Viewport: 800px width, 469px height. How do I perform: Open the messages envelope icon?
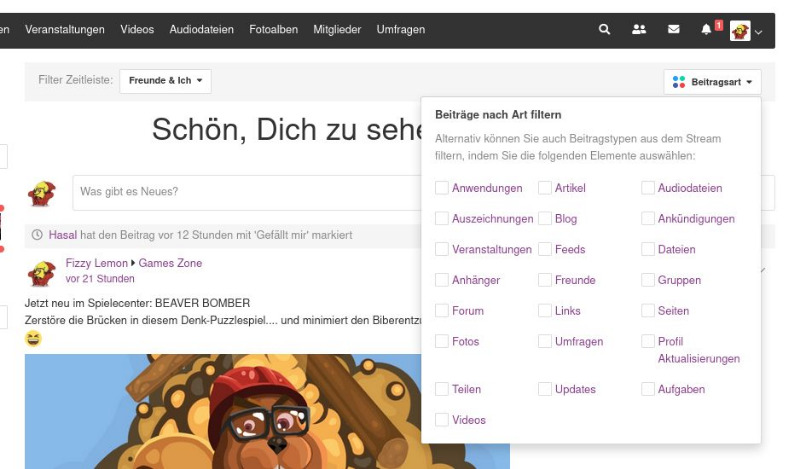tap(673, 30)
